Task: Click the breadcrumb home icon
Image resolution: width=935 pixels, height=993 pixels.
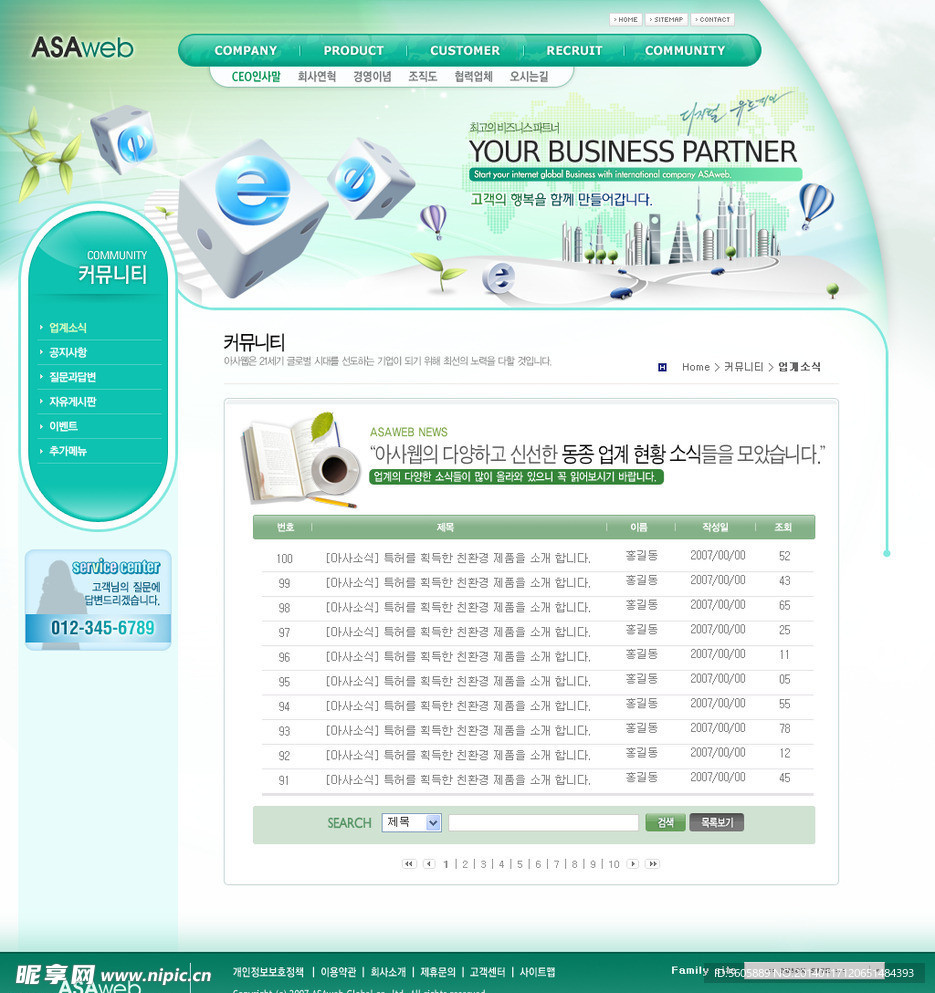Action: coord(663,367)
